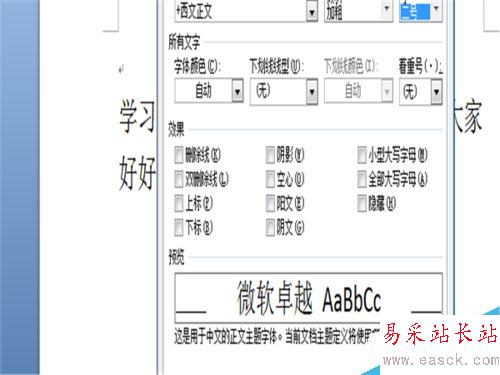Toggle the 阴文 engrave checkbox
The height and width of the screenshot is (375, 500).
tap(270, 228)
